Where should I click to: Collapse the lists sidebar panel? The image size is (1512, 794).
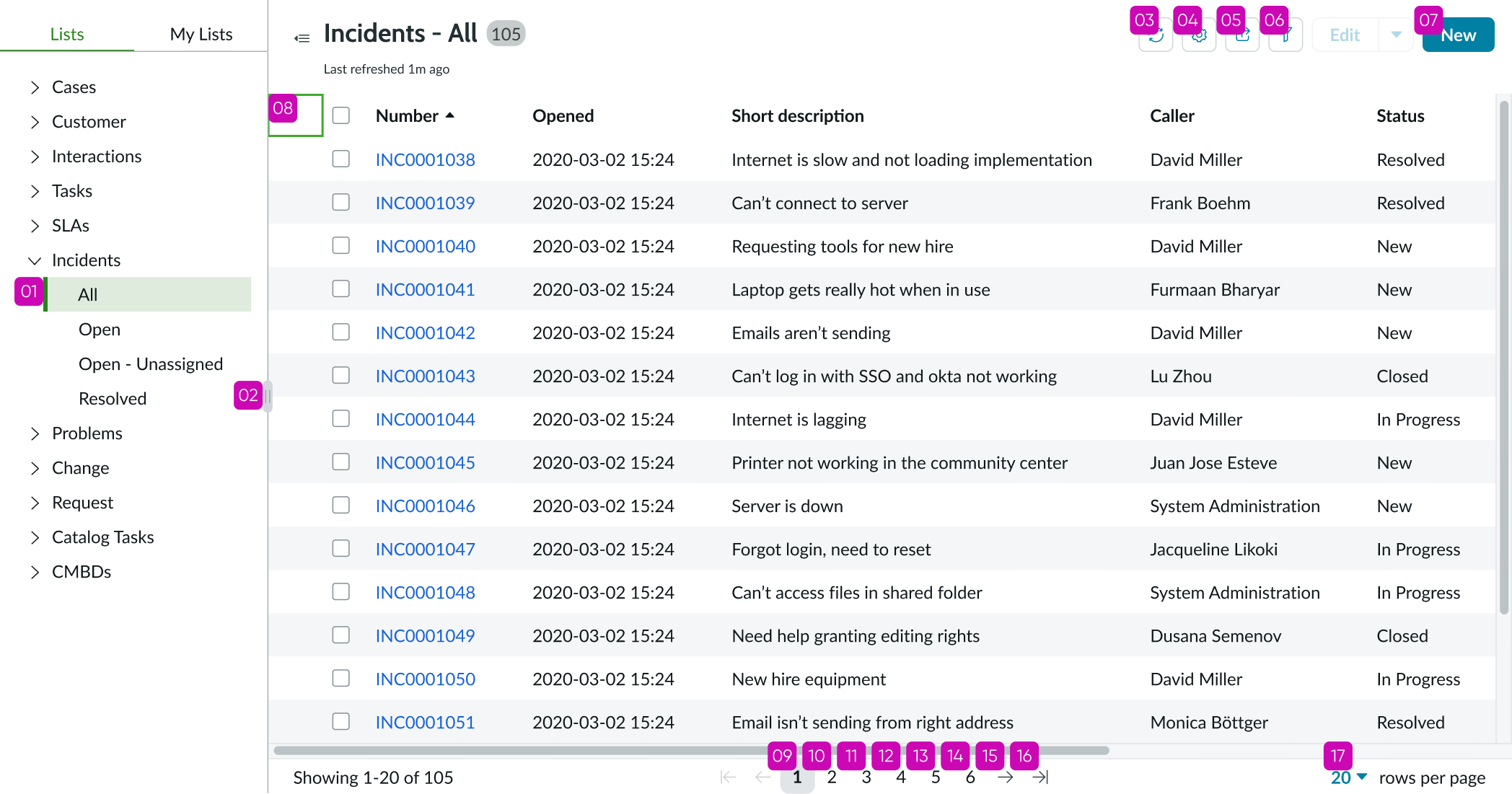click(302, 38)
